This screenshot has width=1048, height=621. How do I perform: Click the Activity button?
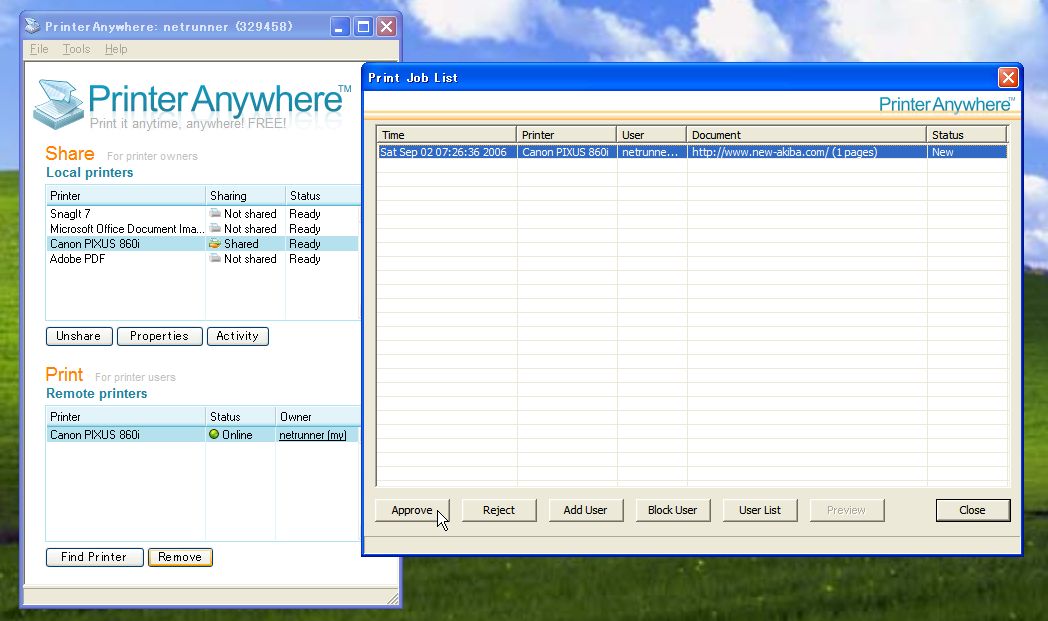238,336
